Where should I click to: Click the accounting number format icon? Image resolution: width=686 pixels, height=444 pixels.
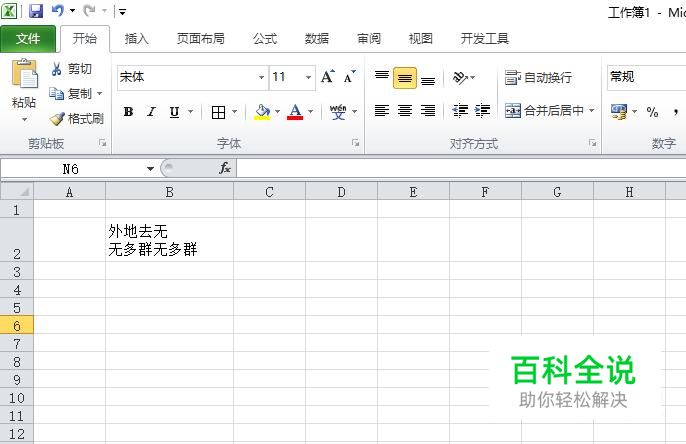(x=619, y=112)
